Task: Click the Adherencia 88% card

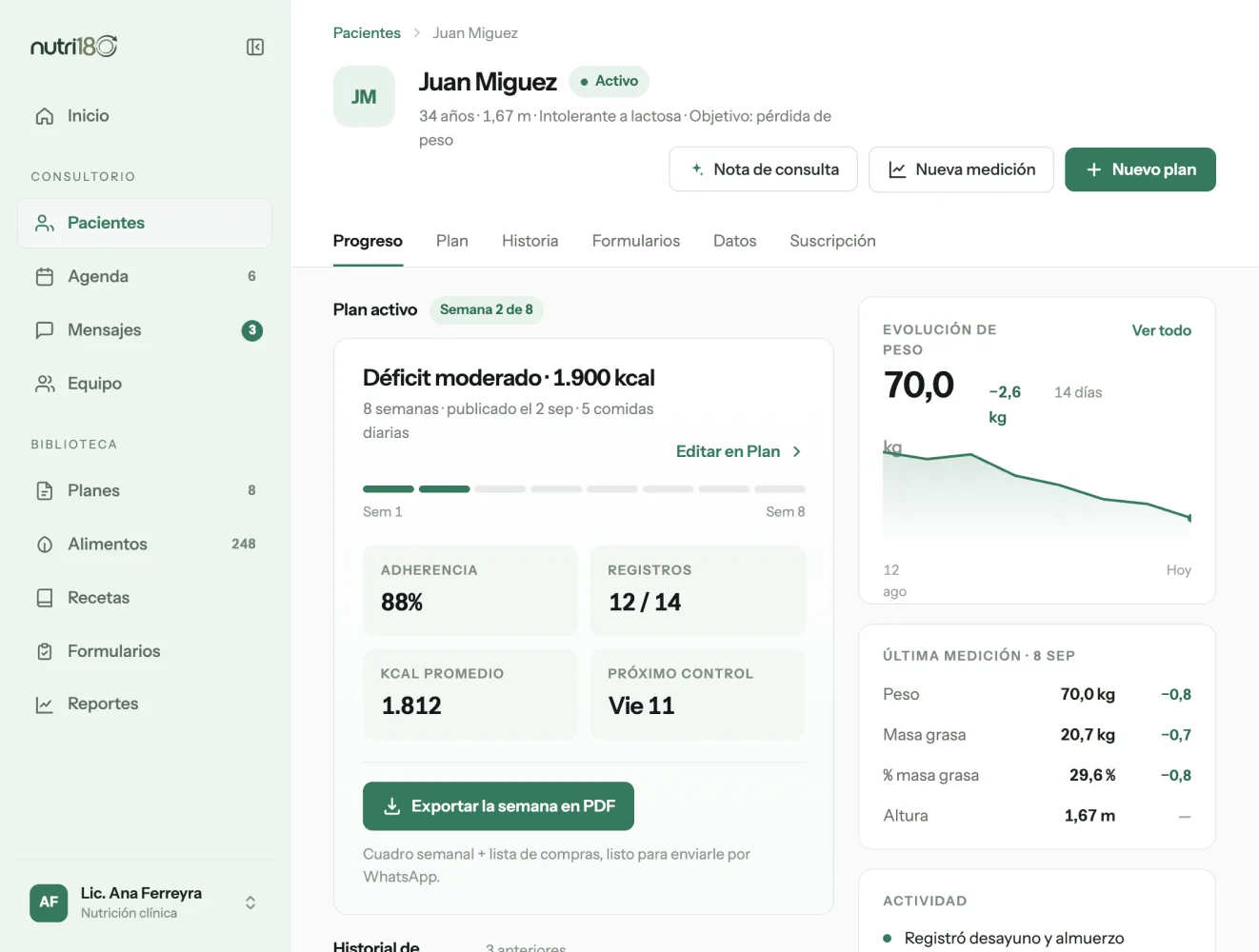Action: tap(470, 590)
